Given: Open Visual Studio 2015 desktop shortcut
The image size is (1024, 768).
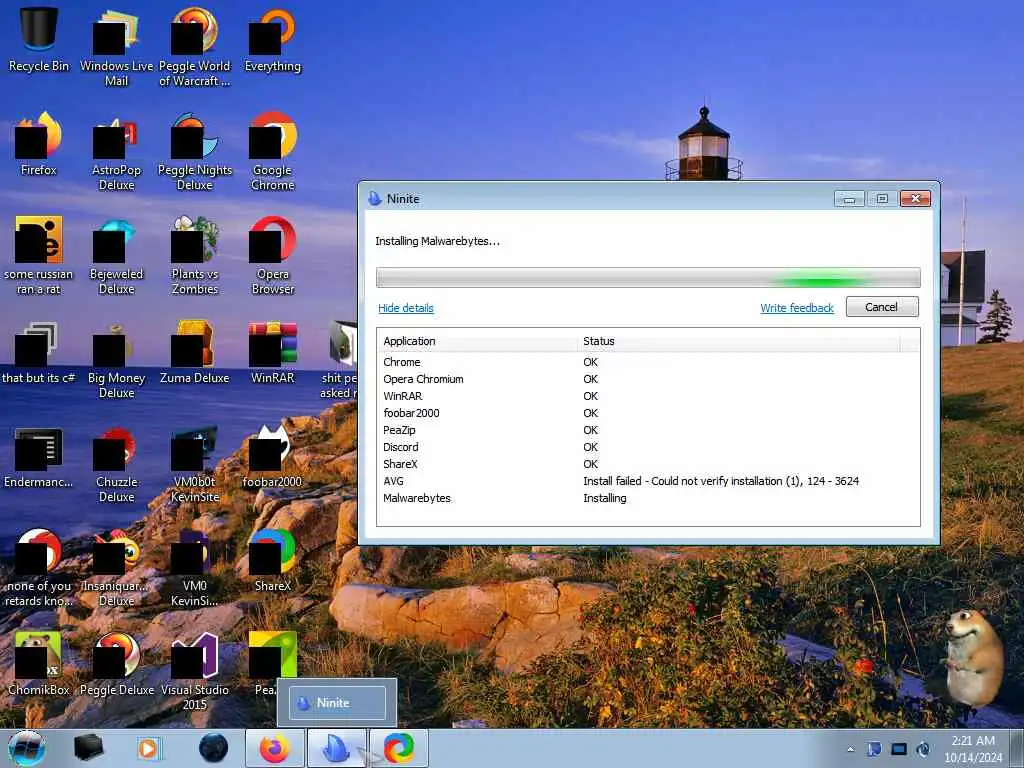Looking at the screenshot, I should 195,671.
